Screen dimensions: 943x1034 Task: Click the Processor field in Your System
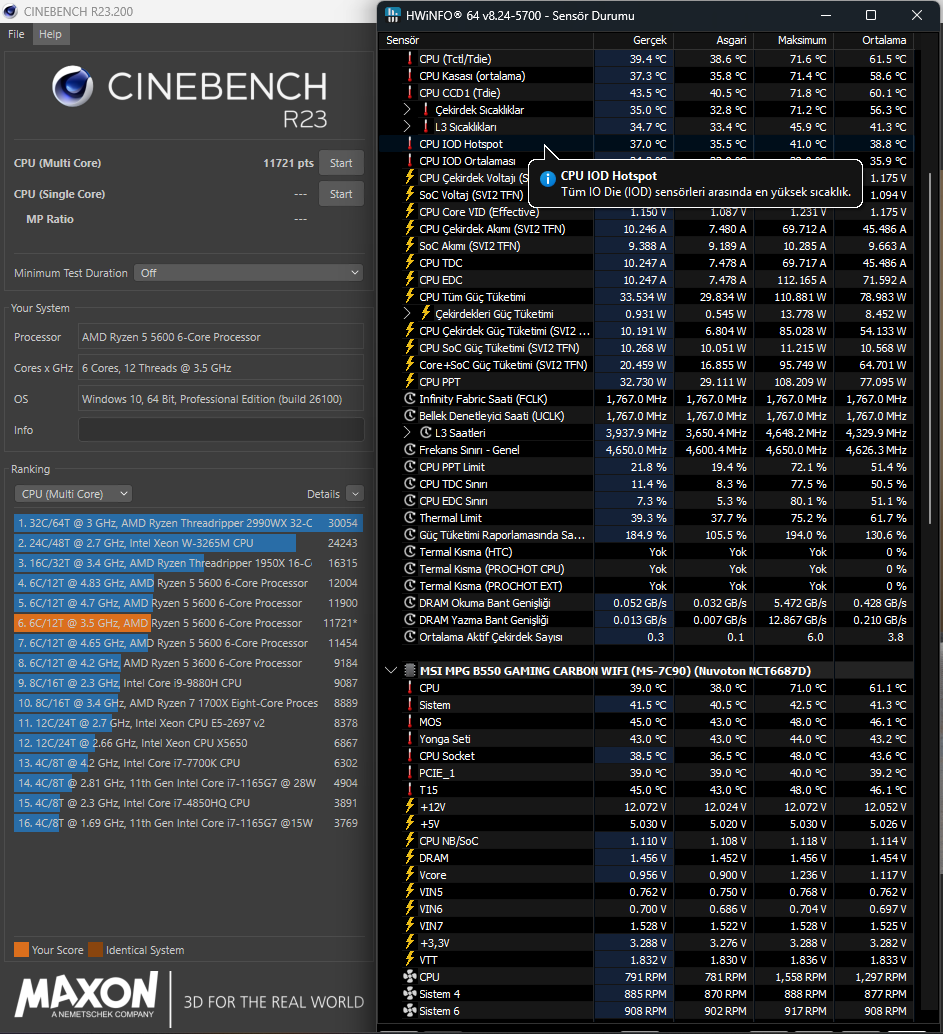[x=221, y=337]
